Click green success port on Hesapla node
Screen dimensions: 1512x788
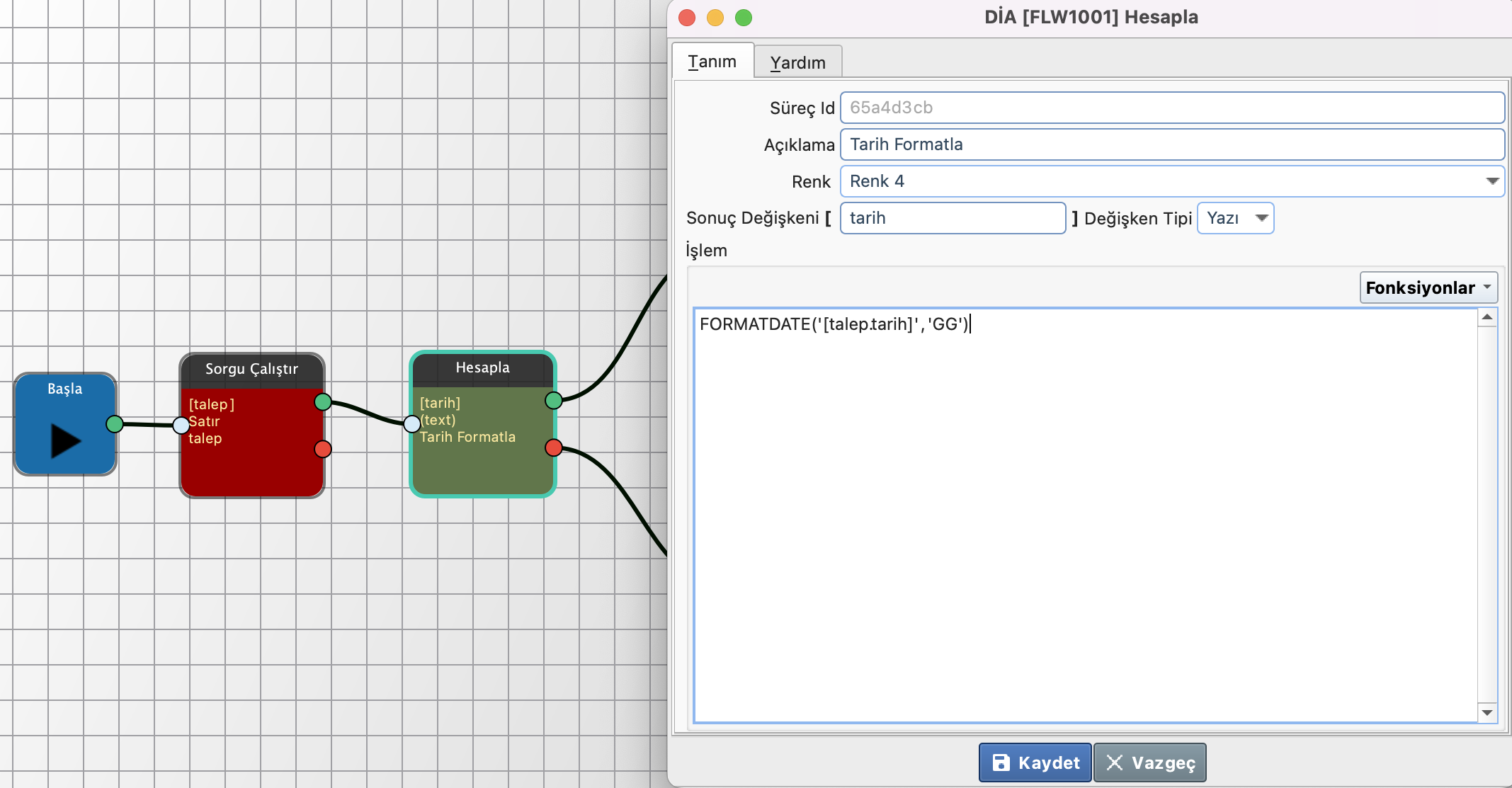[x=554, y=401]
